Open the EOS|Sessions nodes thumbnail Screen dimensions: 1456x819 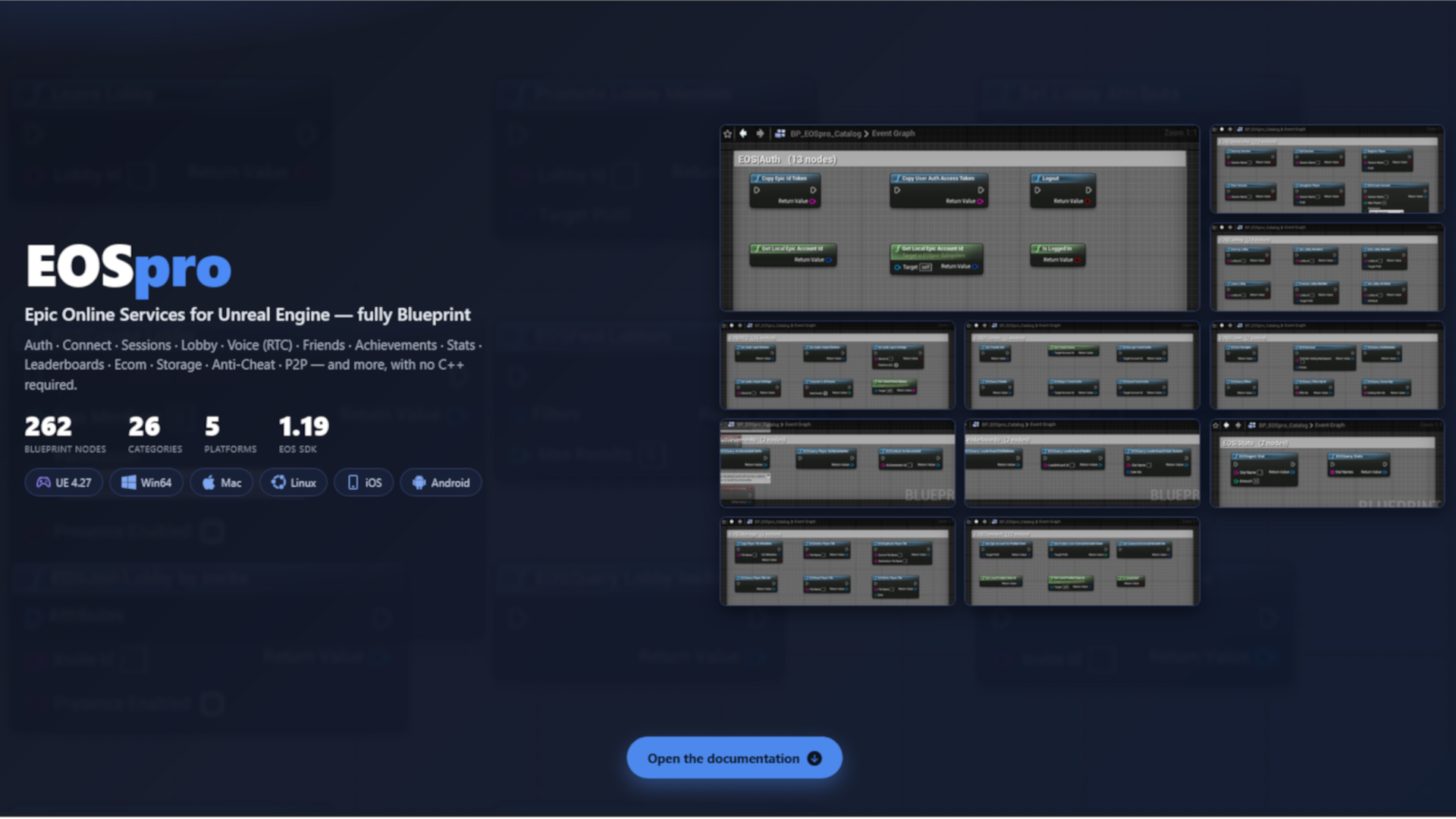pyautogui.click(x=1326, y=169)
